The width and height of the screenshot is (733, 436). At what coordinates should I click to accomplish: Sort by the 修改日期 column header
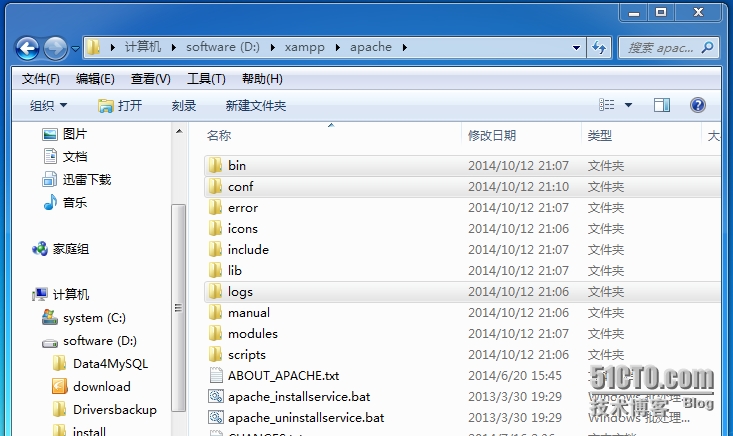492,136
